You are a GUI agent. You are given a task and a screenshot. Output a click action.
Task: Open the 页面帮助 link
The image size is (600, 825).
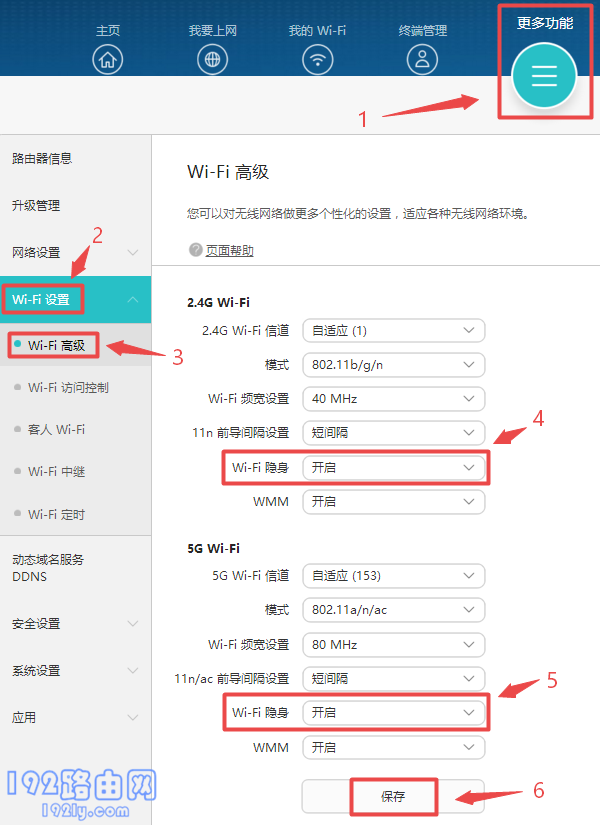point(229,251)
